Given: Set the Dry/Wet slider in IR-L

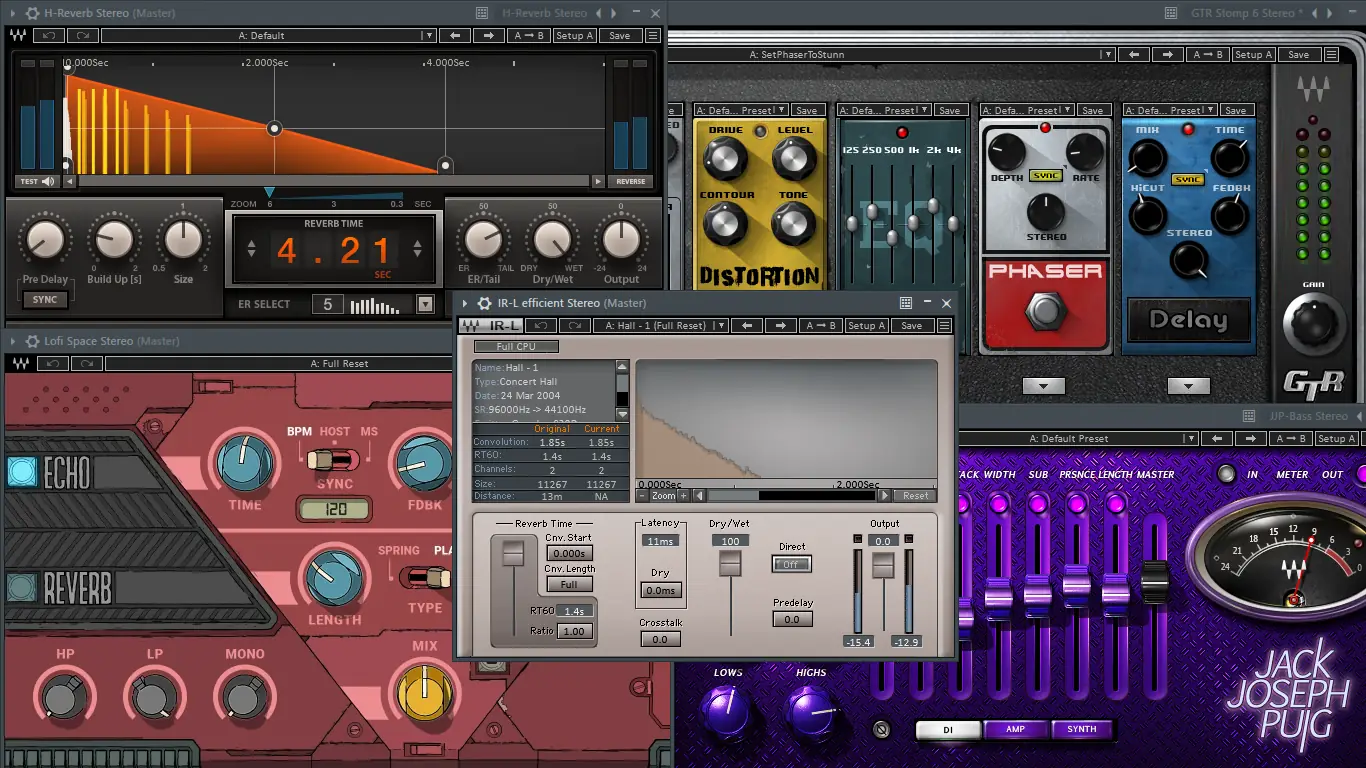Looking at the screenshot, I should (730, 563).
